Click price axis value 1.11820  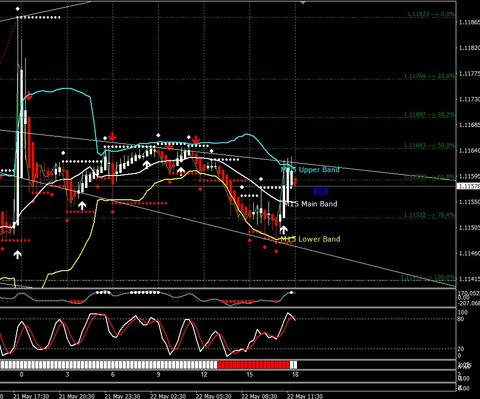click(469, 48)
